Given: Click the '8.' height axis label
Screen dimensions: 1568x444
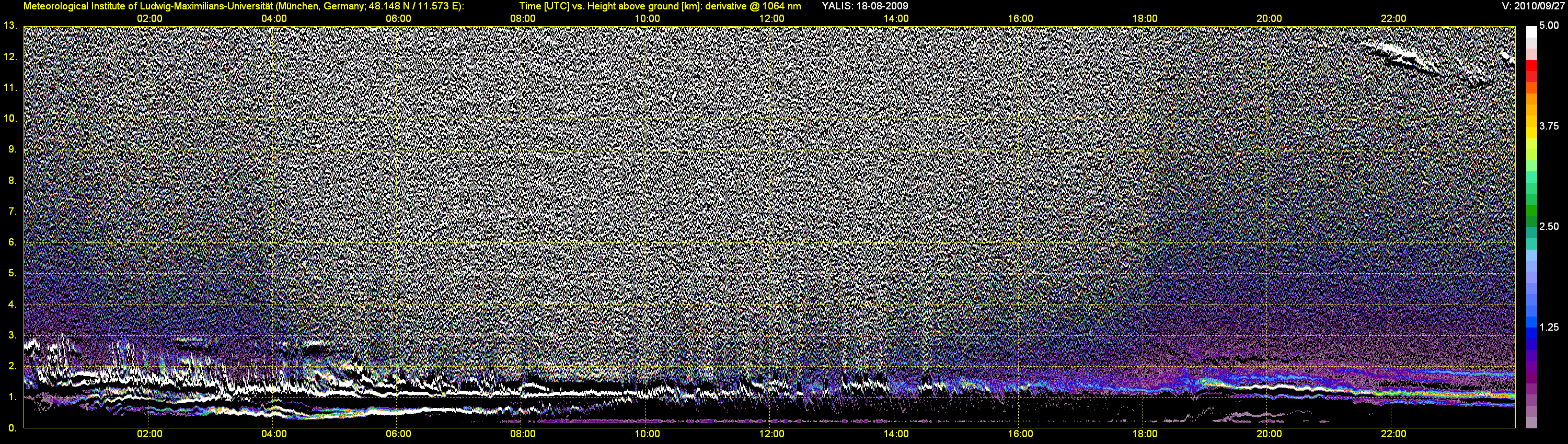Looking at the screenshot, I should point(12,180).
